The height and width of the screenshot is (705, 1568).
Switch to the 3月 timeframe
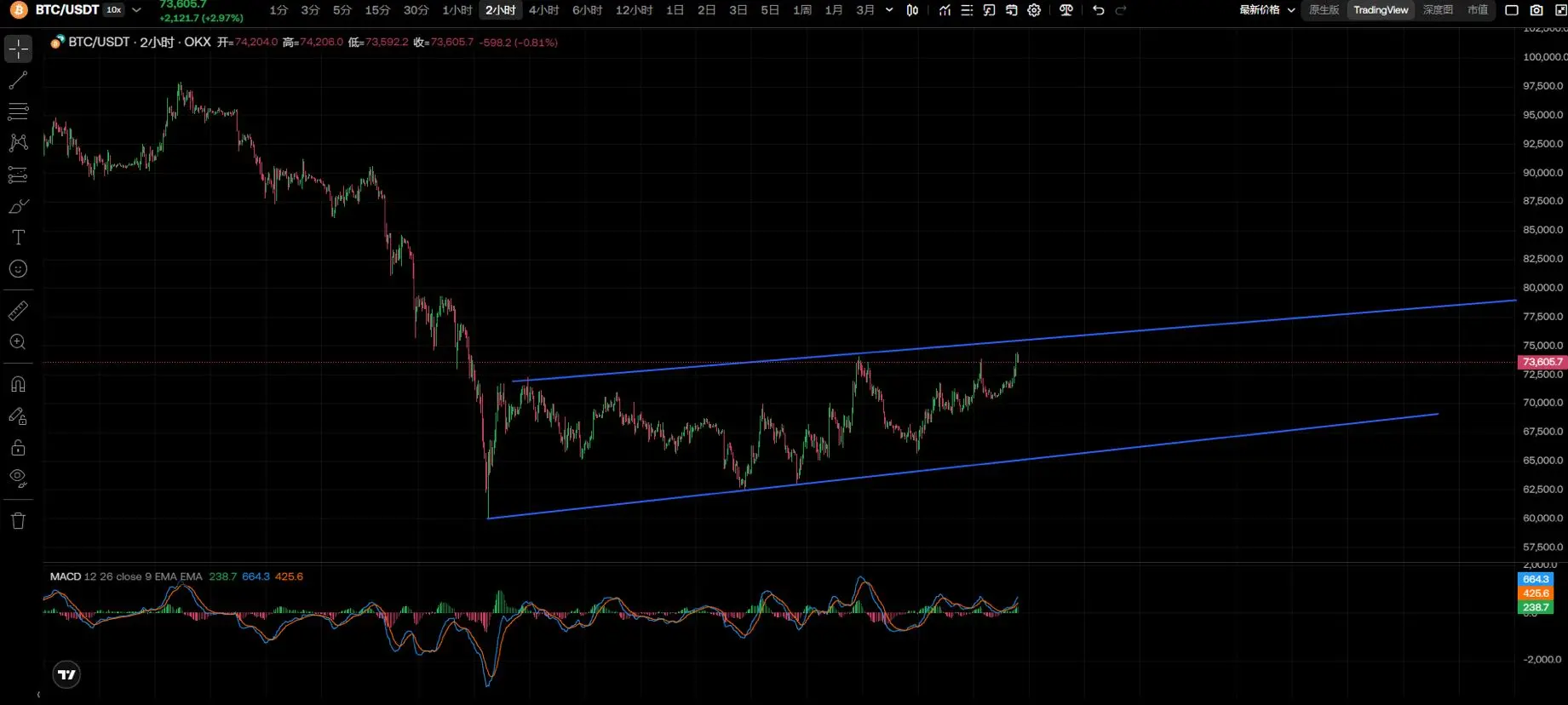click(865, 10)
